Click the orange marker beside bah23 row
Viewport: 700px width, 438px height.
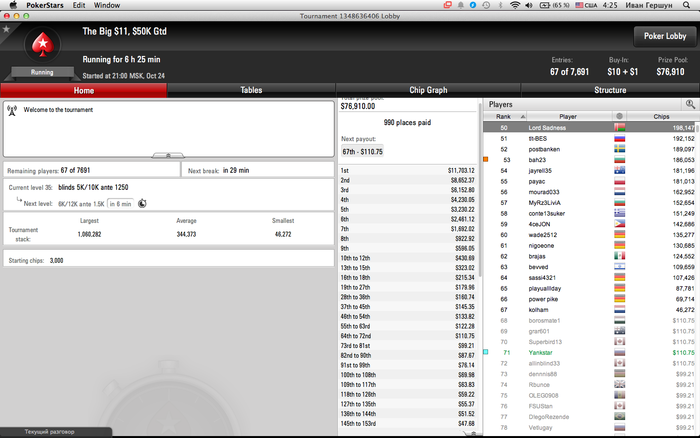click(486, 159)
